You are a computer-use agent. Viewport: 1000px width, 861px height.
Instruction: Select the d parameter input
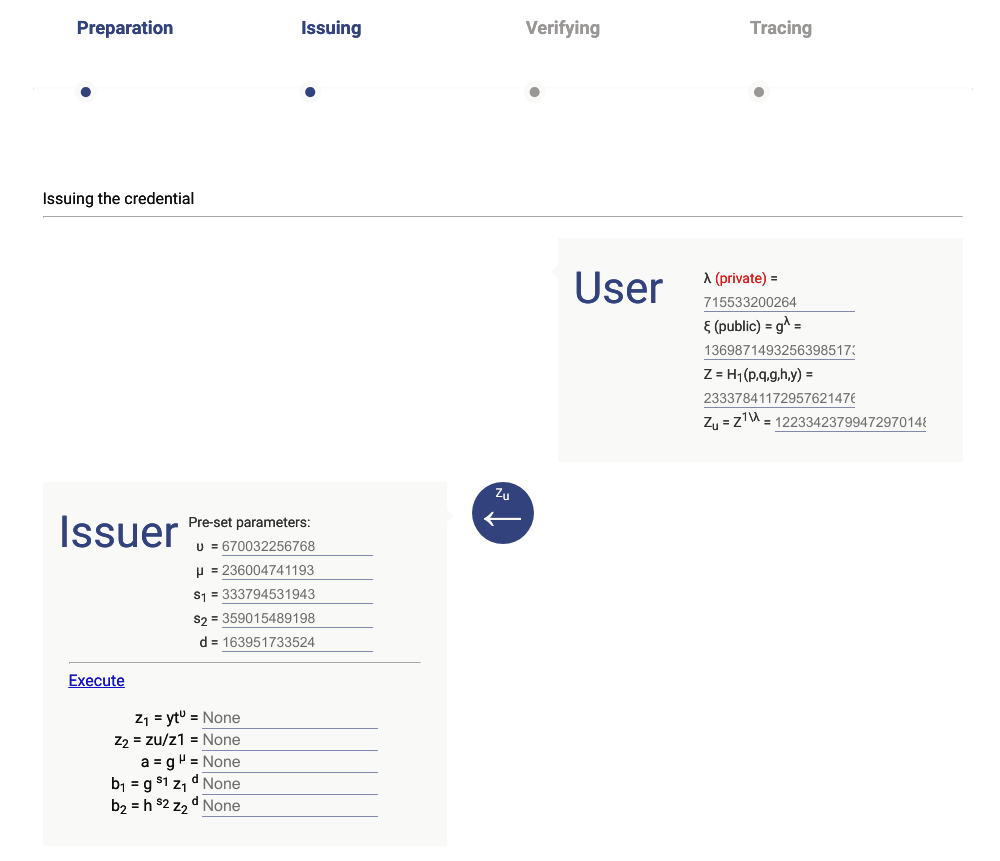(x=297, y=642)
